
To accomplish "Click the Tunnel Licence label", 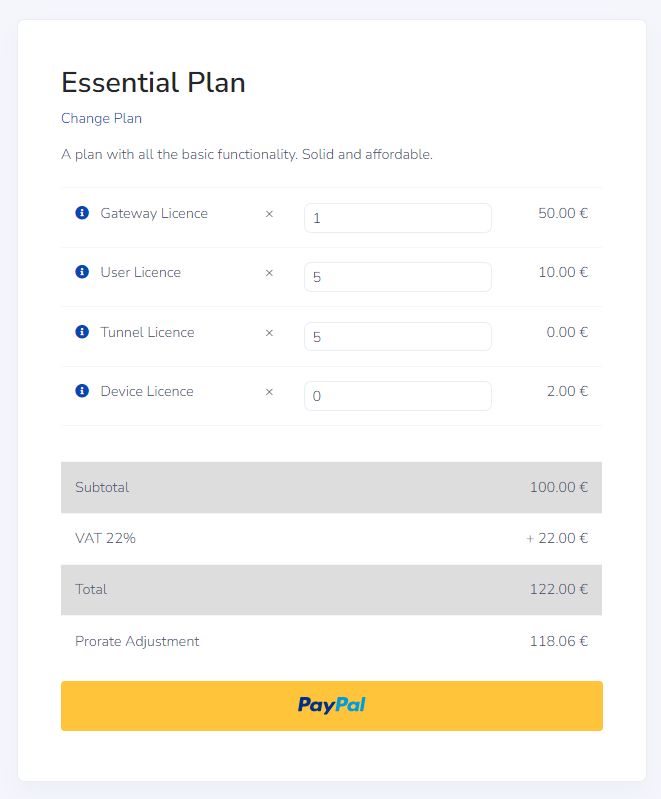I will pos(147,332).
